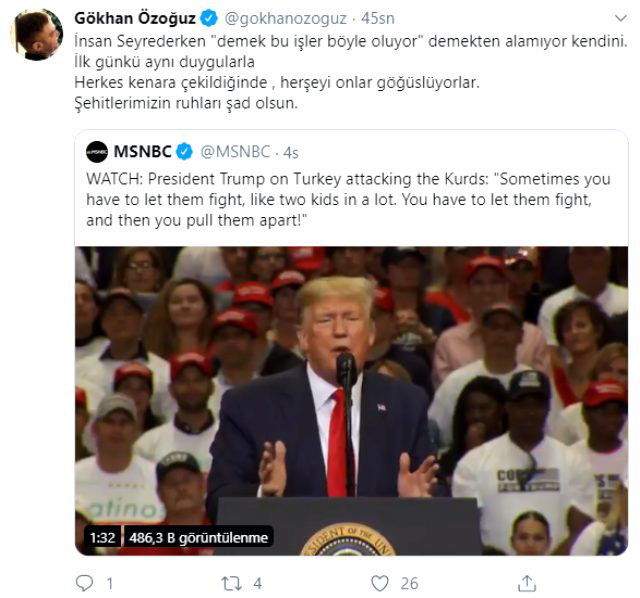This screenshot has height=598, width=640.
Task: Click the 45sn tweet timestamp
Action: (x=378, y=18)
